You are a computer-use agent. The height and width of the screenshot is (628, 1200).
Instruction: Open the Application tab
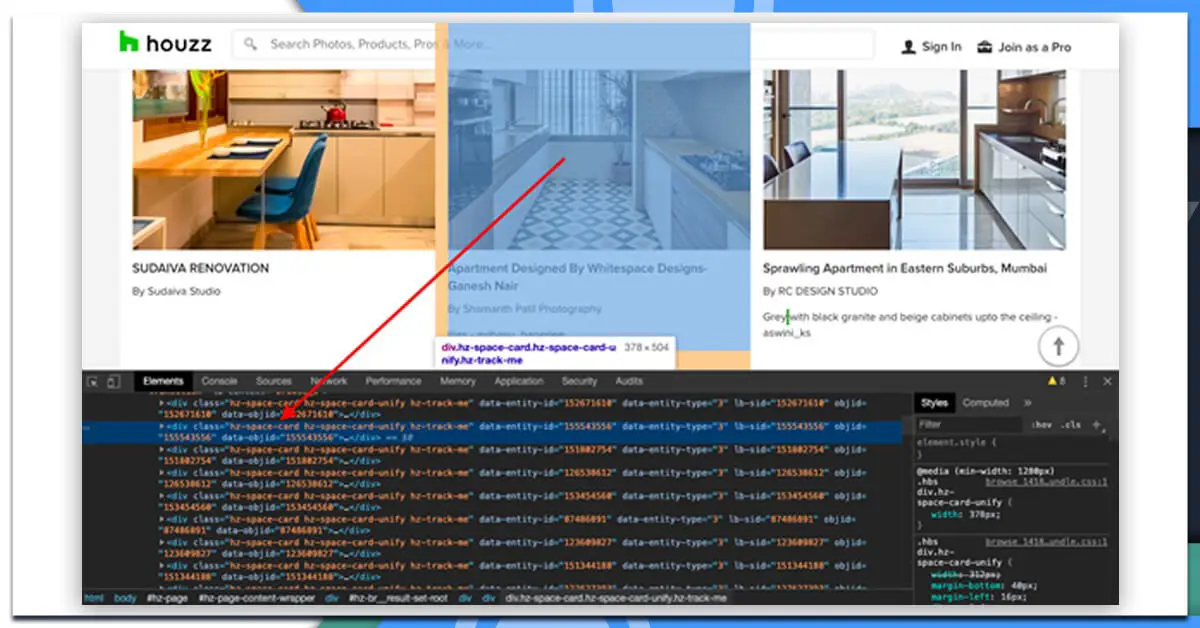point(519,381)
